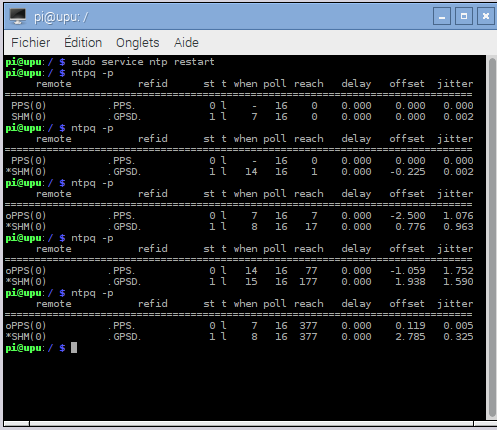Screen dimensions: 497x430
Task: Click the terminal monitor icon in title bar
Action: [18, 16]
